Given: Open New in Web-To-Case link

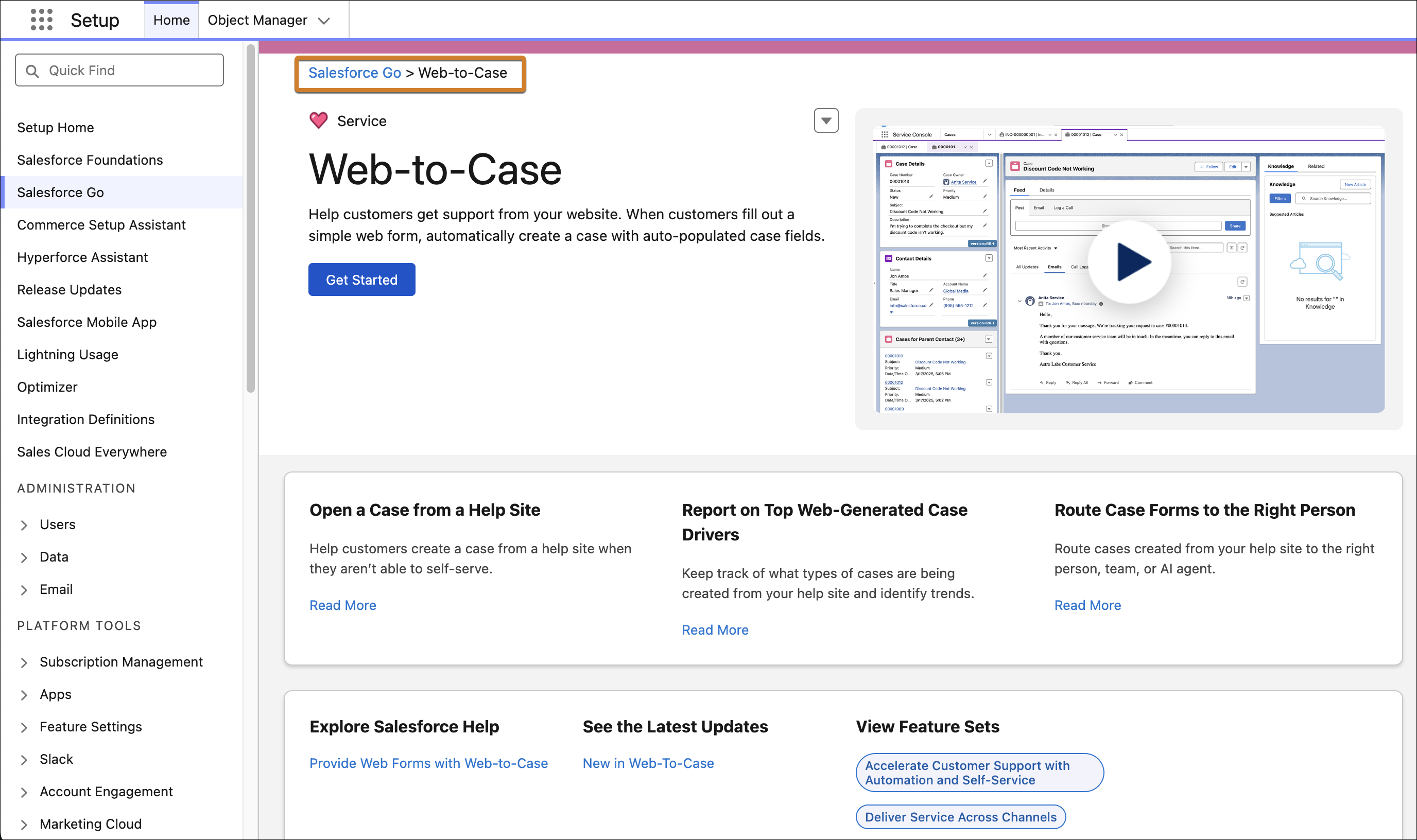Looking at the screenshot, I should 649,764.
